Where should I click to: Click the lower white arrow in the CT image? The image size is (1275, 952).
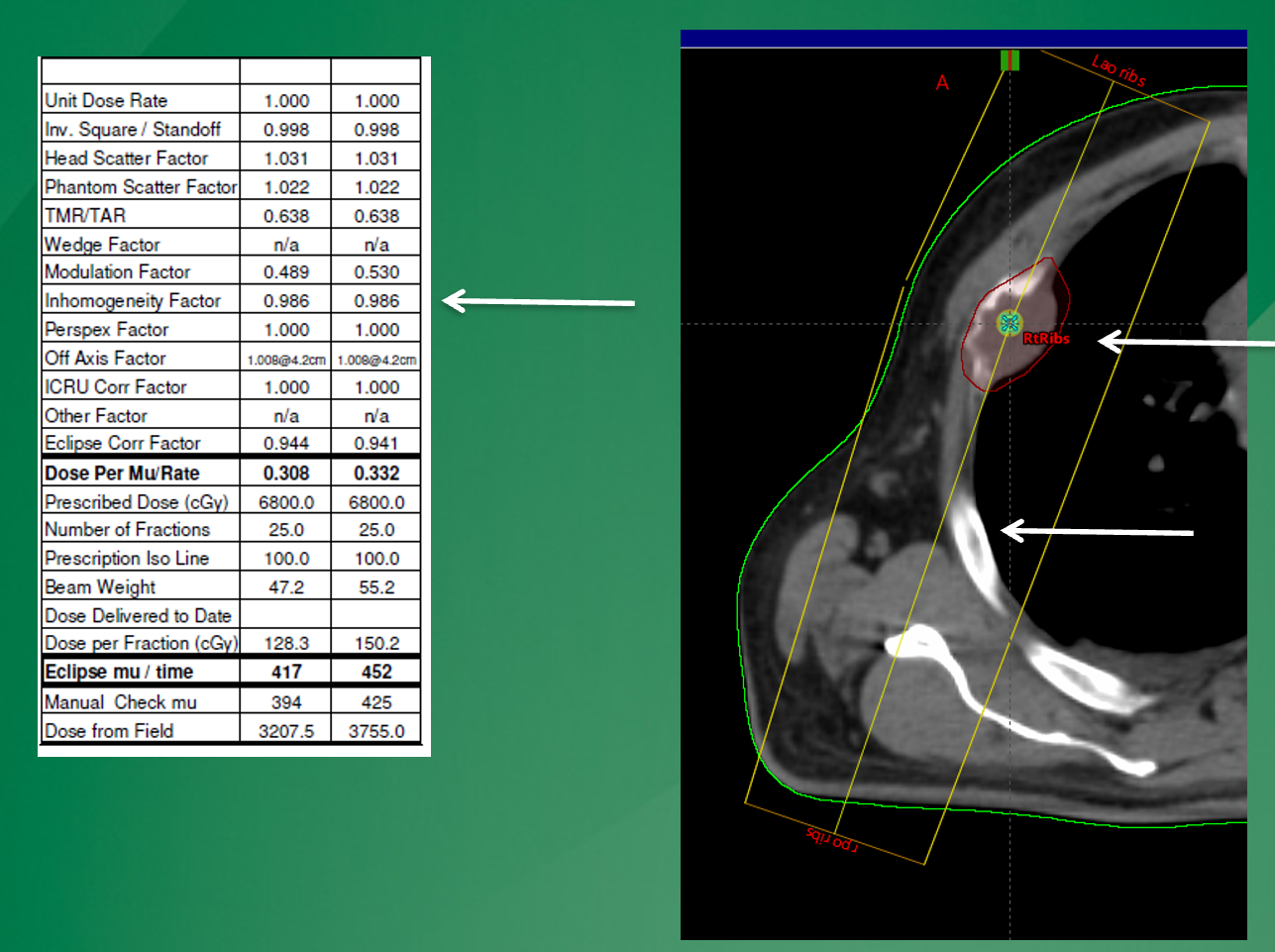(1096, 532)
